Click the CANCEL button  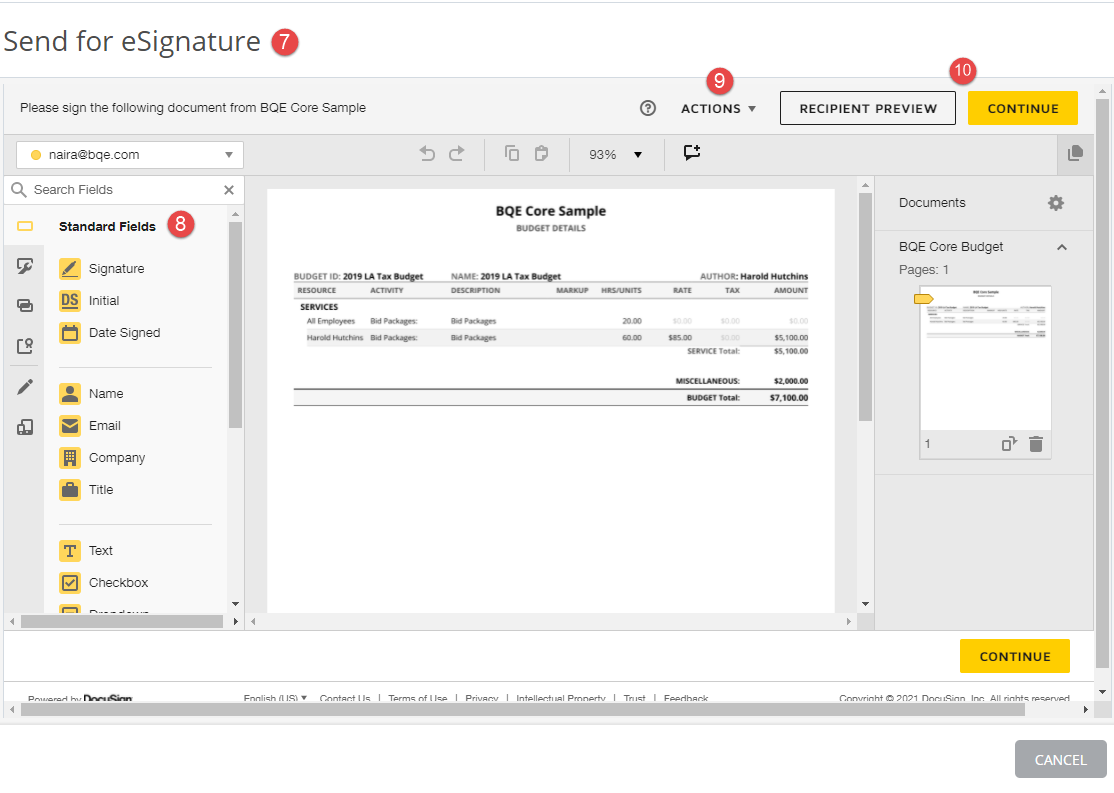(x=1060, y=760)
